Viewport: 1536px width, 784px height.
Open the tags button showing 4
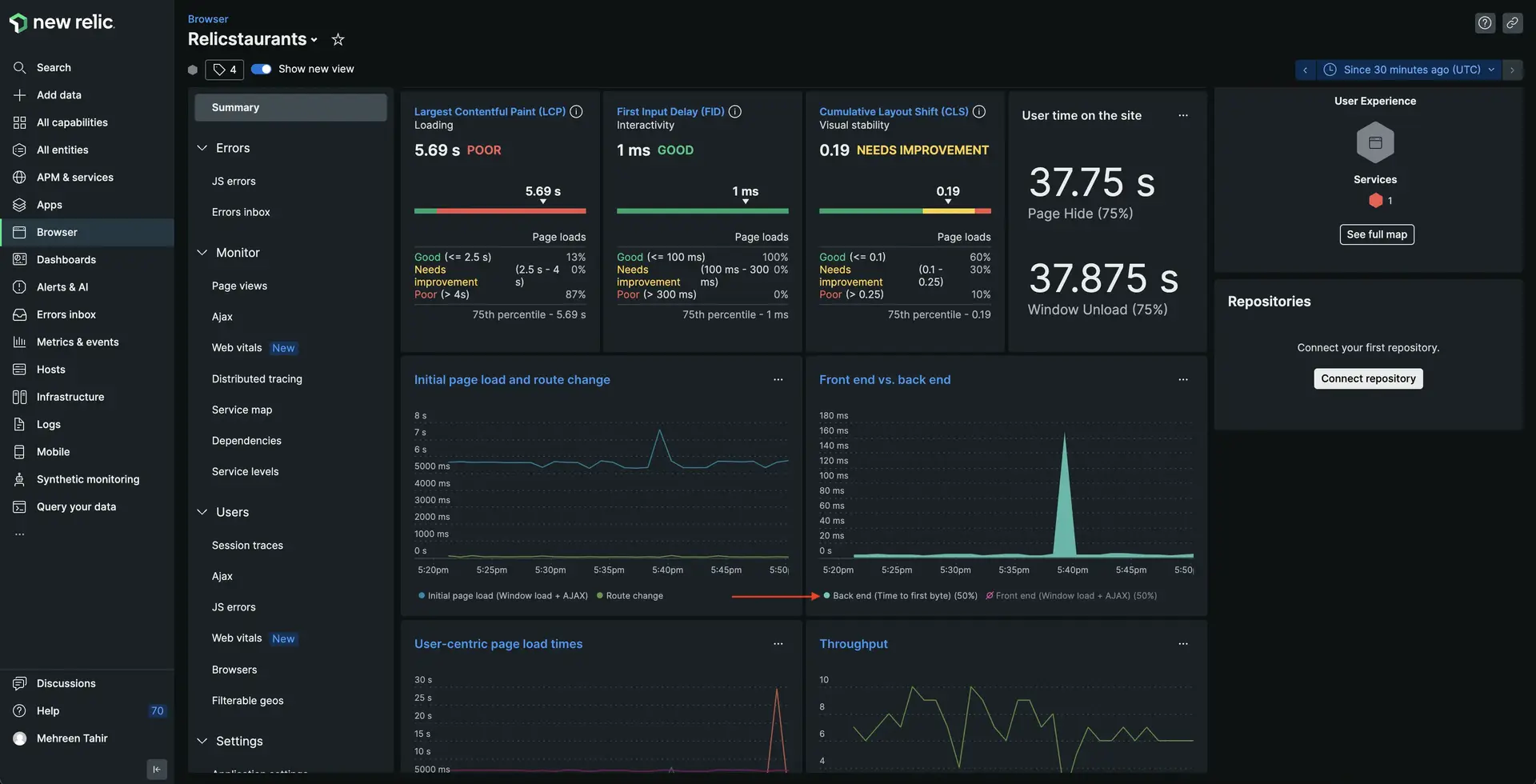(x=224, y=70)
